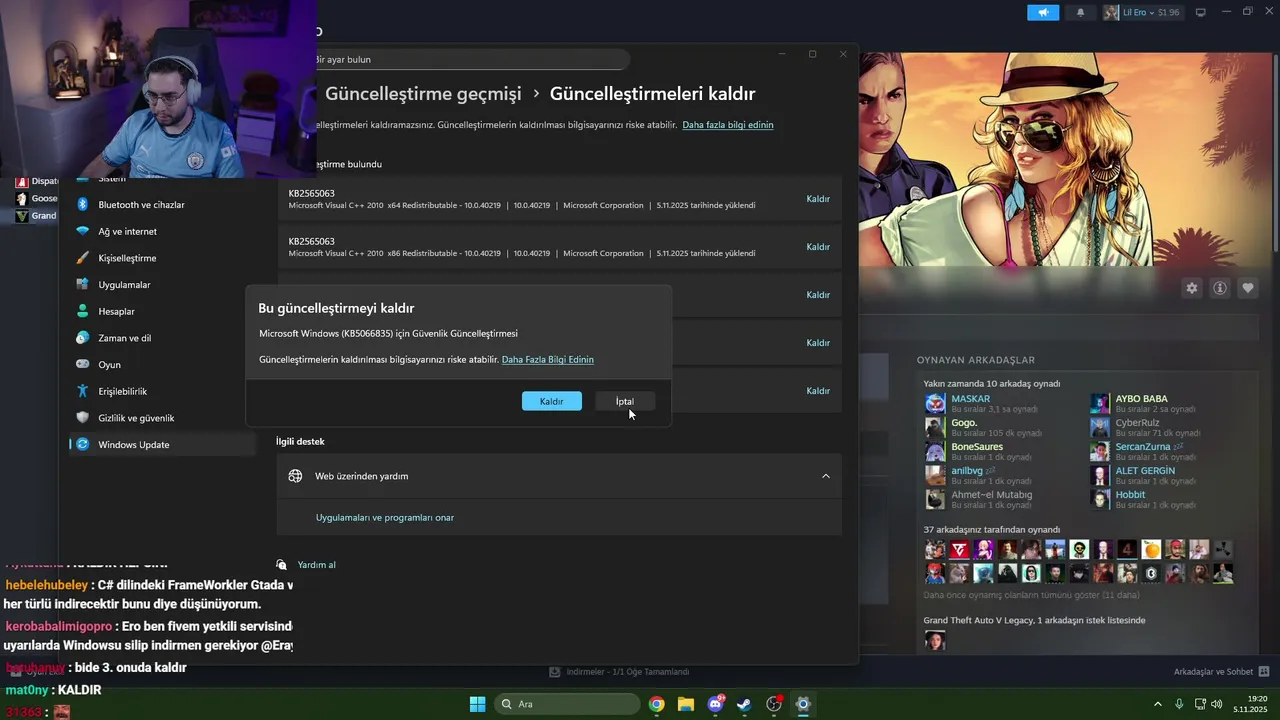Viewport: 1280px width, 720px height.
Task: Click Kaldır for the x64 Redistributable update
Action: pos(818,199)
